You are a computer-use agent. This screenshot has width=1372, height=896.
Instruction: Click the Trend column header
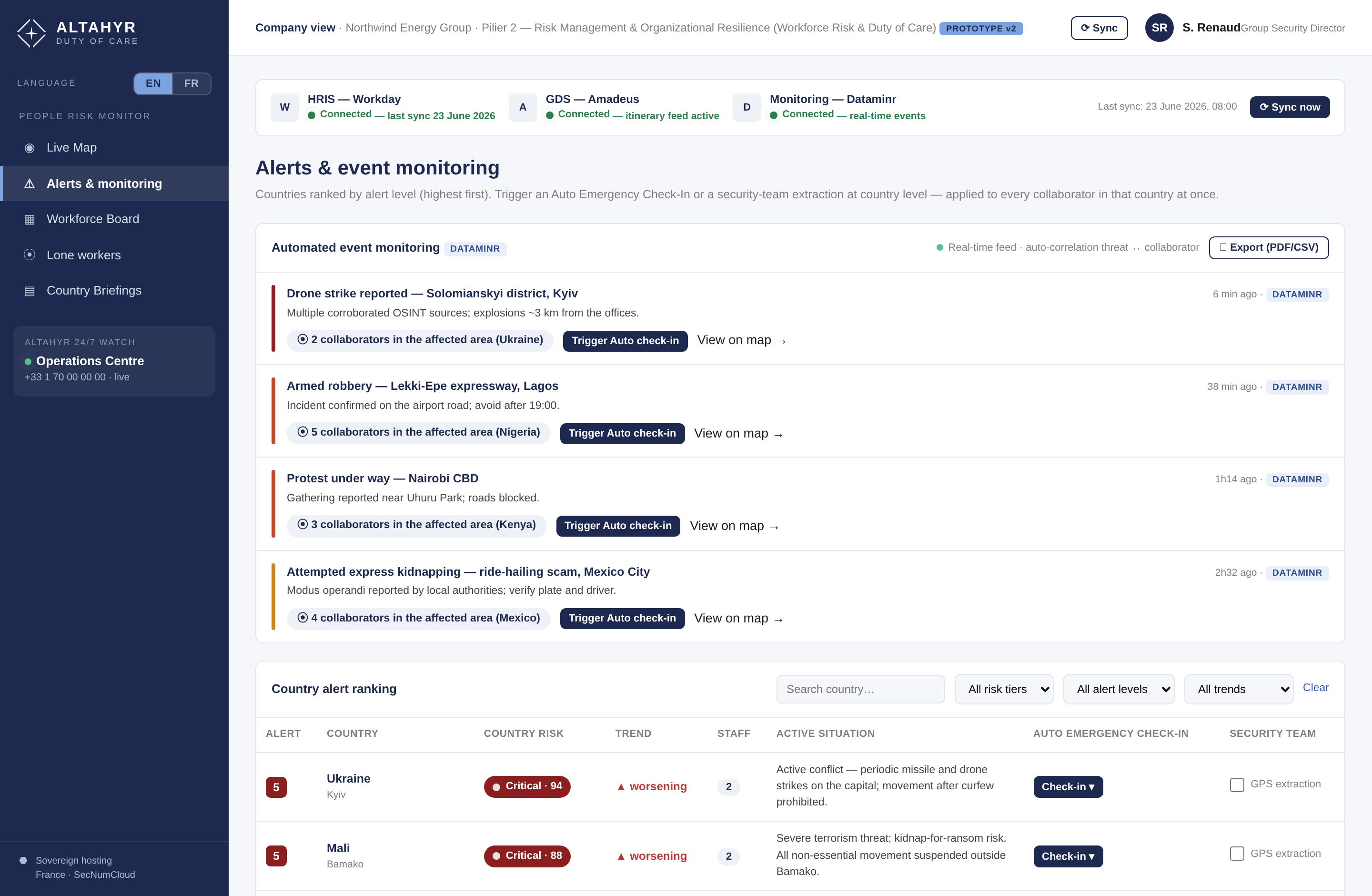point(633,733)
